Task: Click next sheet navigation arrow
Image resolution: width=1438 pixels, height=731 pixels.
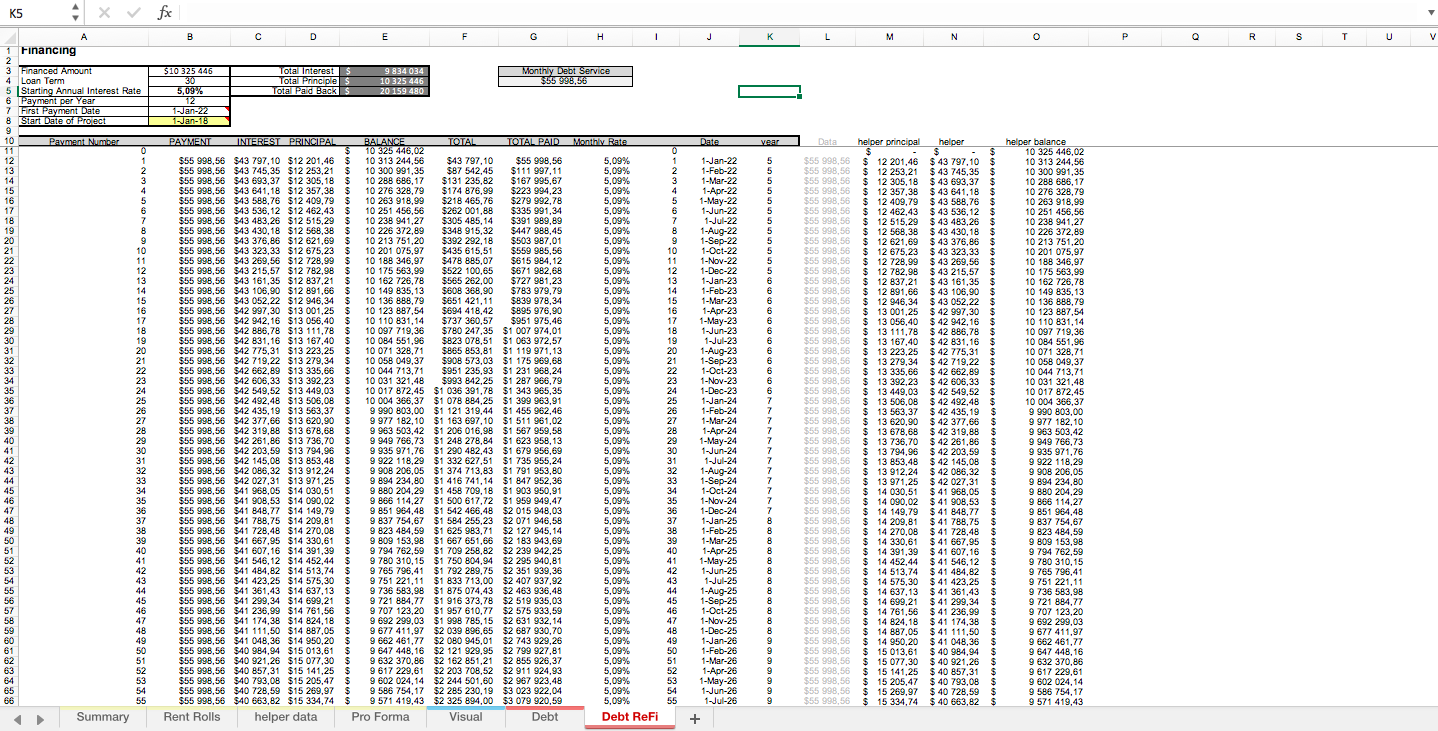Action: [x=39, y=719]
